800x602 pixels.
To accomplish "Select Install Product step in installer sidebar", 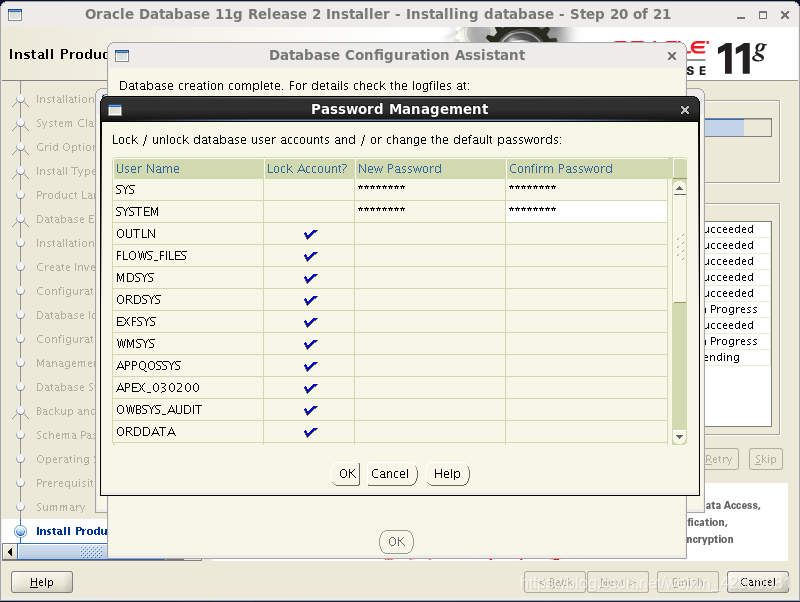I will pyautogui.click(x=71, y=531).
